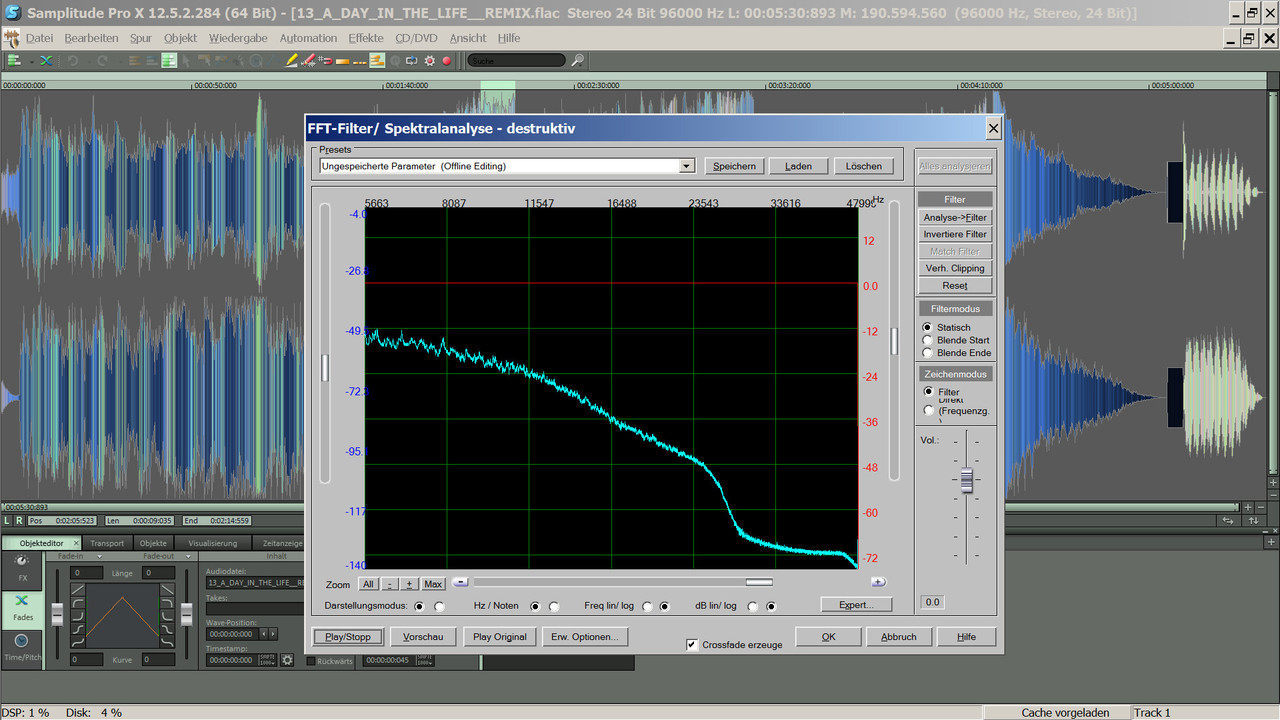
Task: Open the undo history dropdown arrow
Action: coord(88,61)
